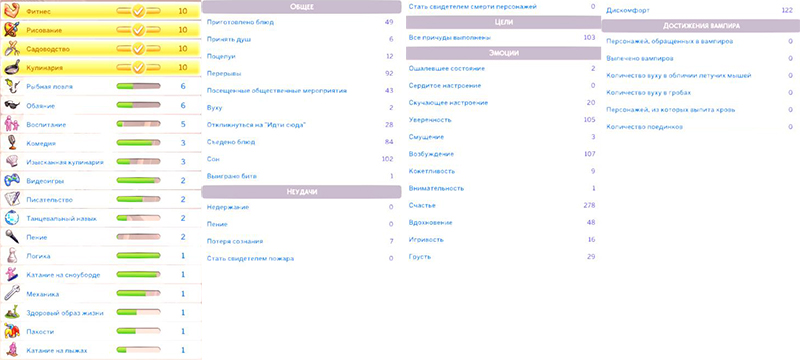Click the Рыбная ловля progress bar
Image resolution: width=800 pixels, height=360 pixels.
138,87
